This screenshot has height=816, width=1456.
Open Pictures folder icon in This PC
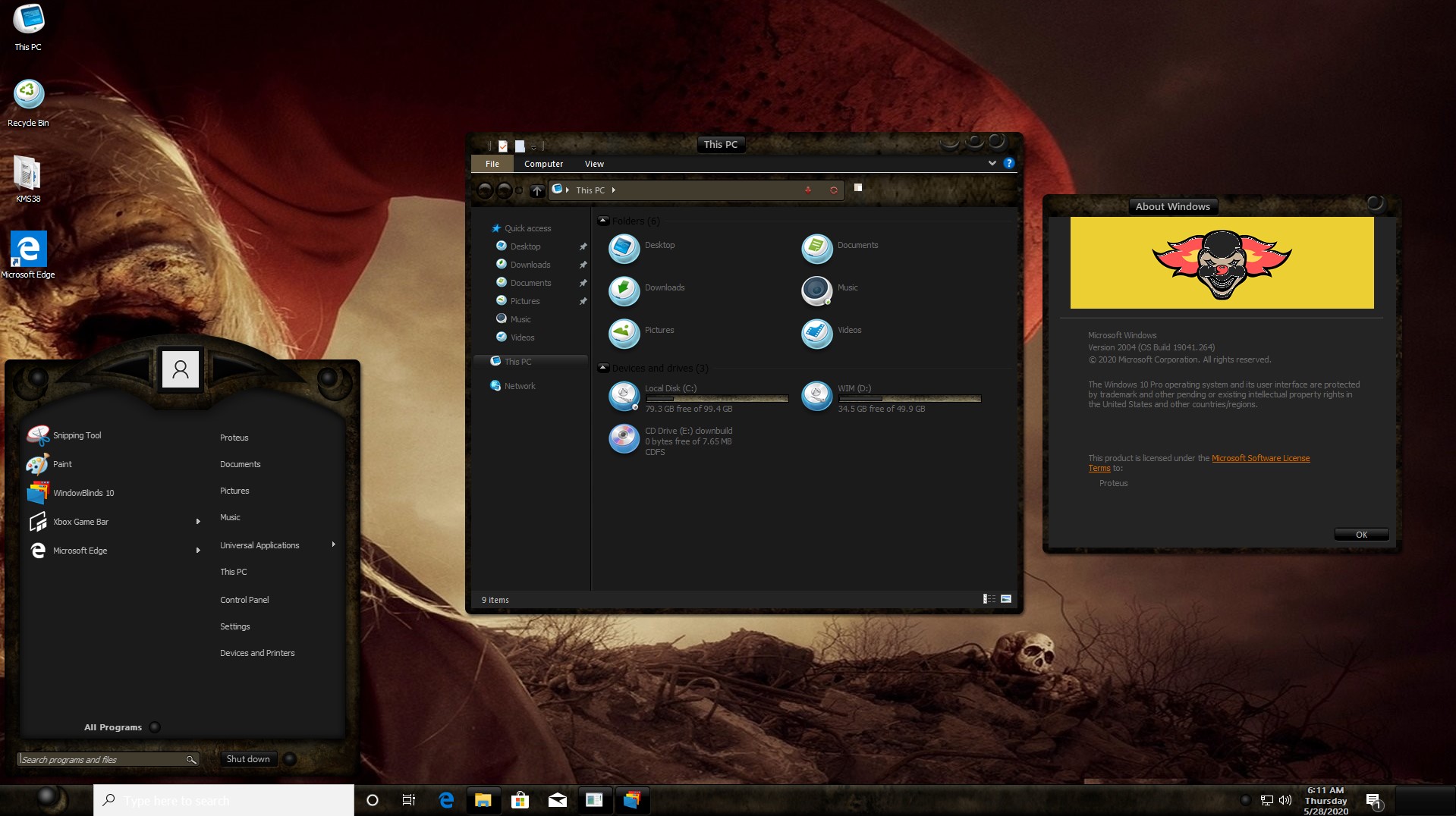tap(624, 334)
